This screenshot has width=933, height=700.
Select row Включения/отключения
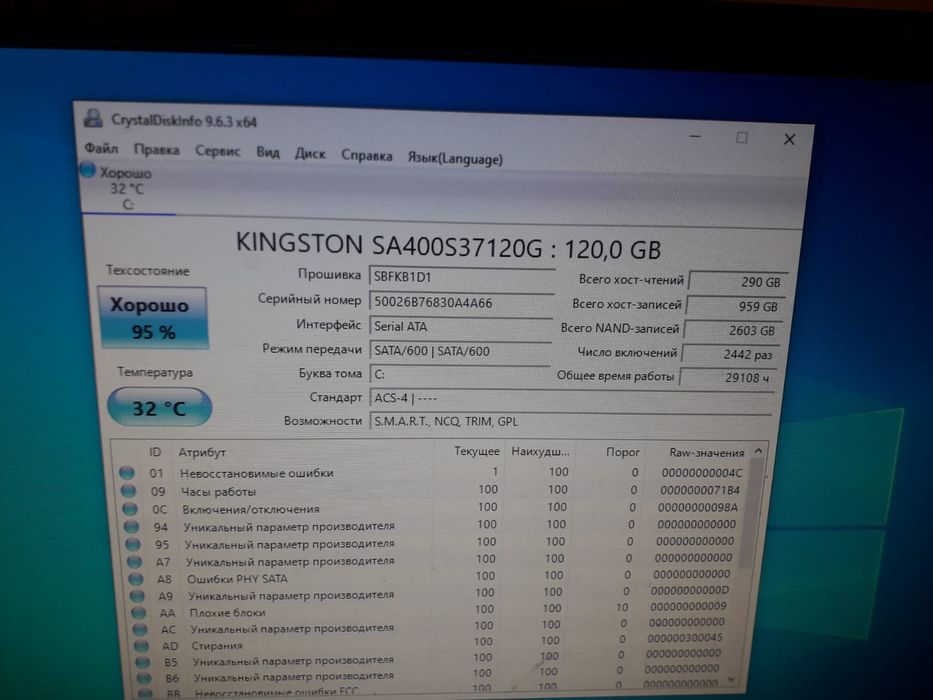pyautogui.click(x=431, y=508)
